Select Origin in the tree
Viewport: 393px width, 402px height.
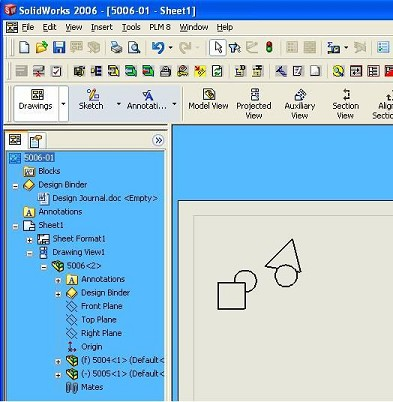click(92, 347)
